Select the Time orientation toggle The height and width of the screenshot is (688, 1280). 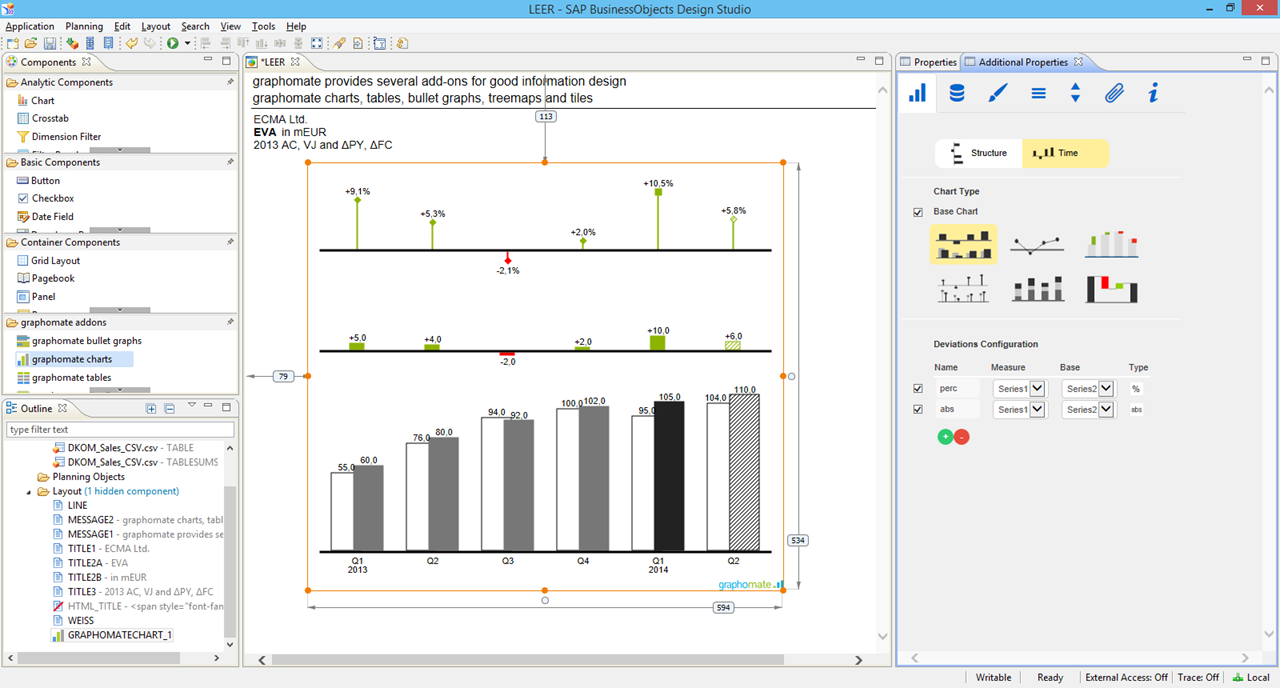pos(1066,153)
